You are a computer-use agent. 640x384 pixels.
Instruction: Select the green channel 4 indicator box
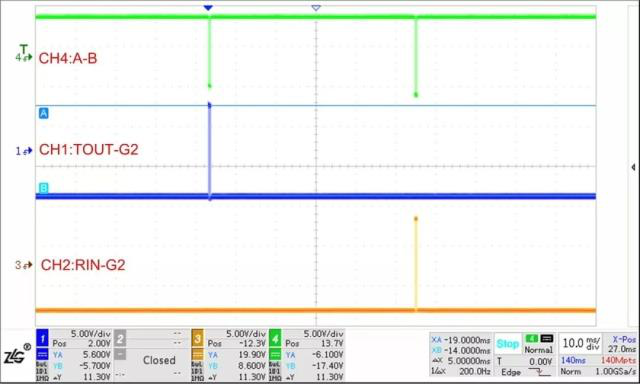pyautogui.click(x=275, y=338)
